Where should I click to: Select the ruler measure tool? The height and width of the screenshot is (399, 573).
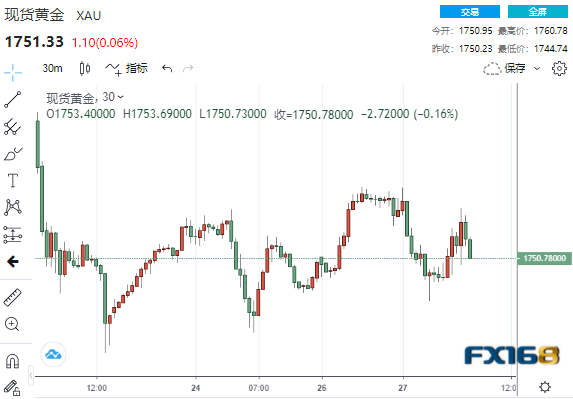[13, 297]
